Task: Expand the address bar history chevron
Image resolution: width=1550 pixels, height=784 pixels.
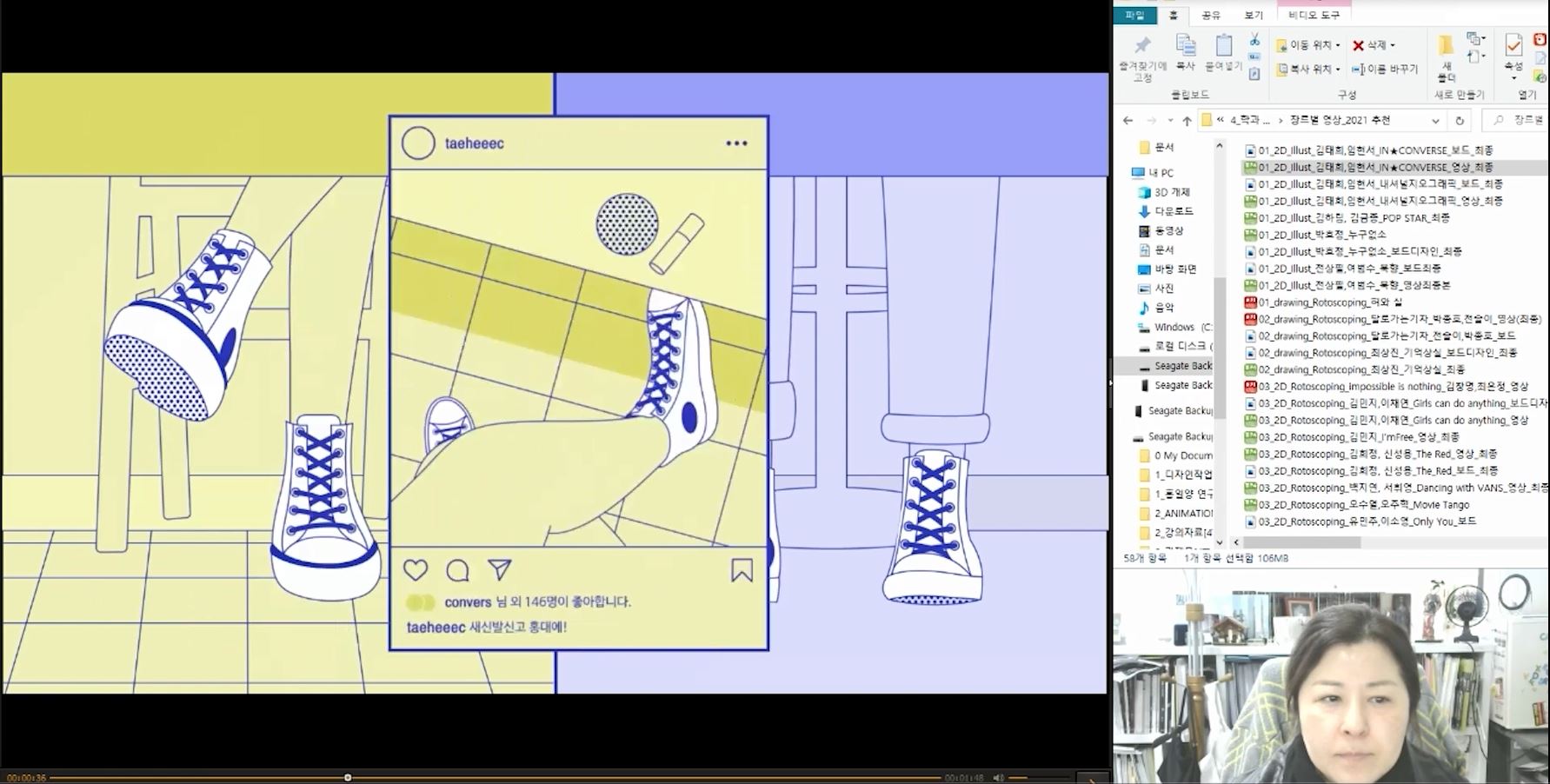Action: (1435, 121)
